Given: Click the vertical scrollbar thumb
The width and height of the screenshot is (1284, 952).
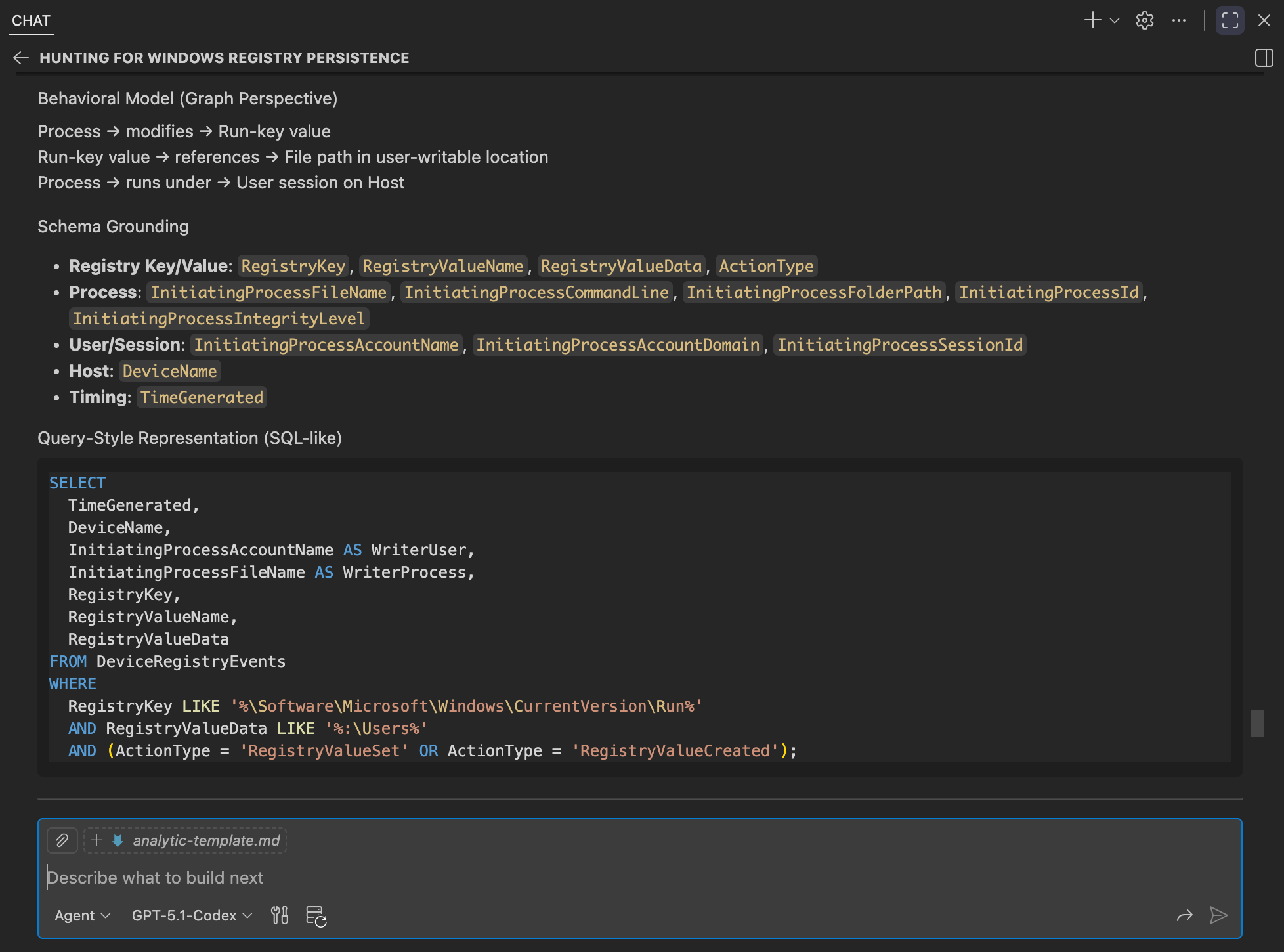Looking at the screenshot, I should pyautogui.click(x=1256, y=723).
